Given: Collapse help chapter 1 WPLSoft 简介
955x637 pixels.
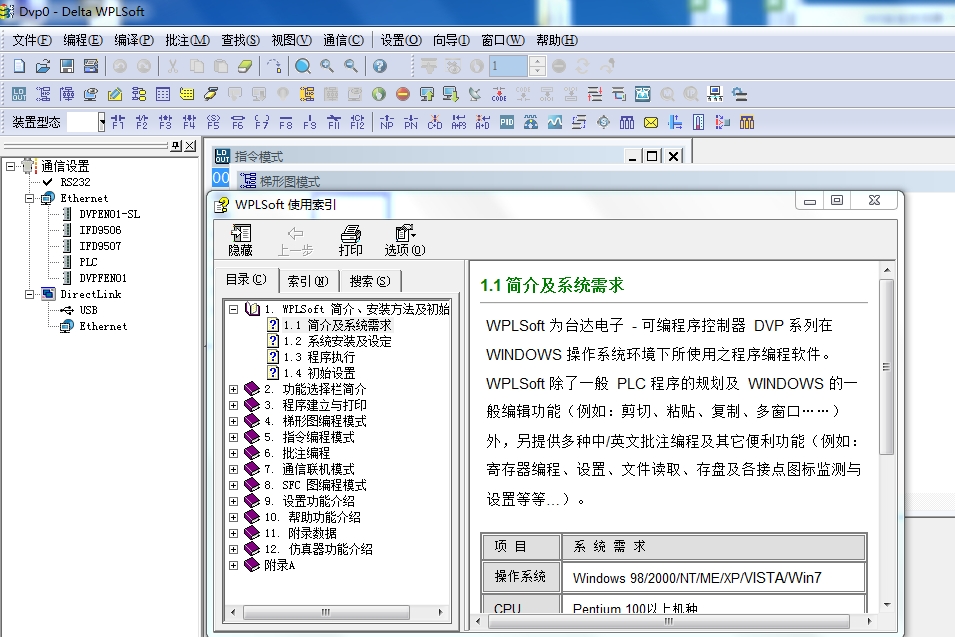Looking at the screenshot, I should [x=233, y=309].
